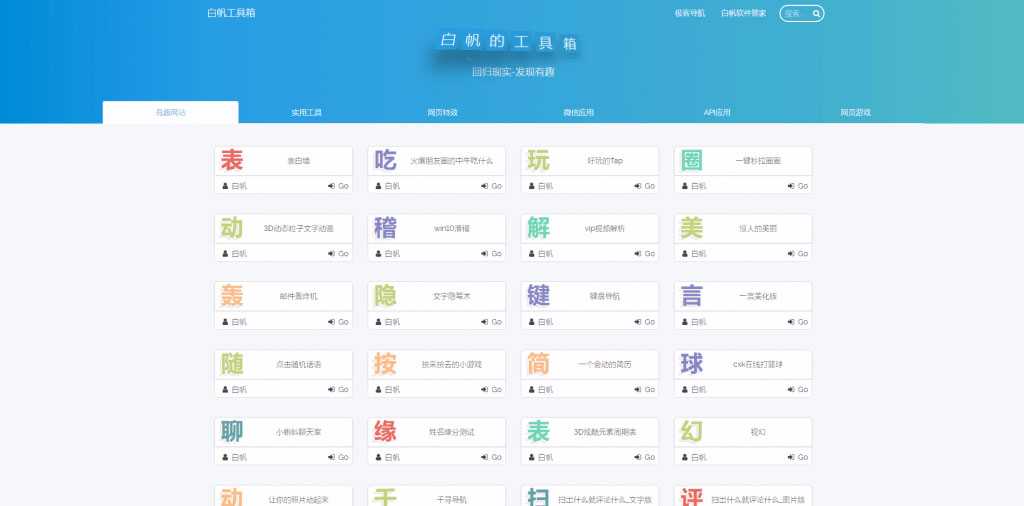The image size is (1024, 506).
Task: Click the "3D炫酷元素周期表" card title
Action: coord(605,432)
